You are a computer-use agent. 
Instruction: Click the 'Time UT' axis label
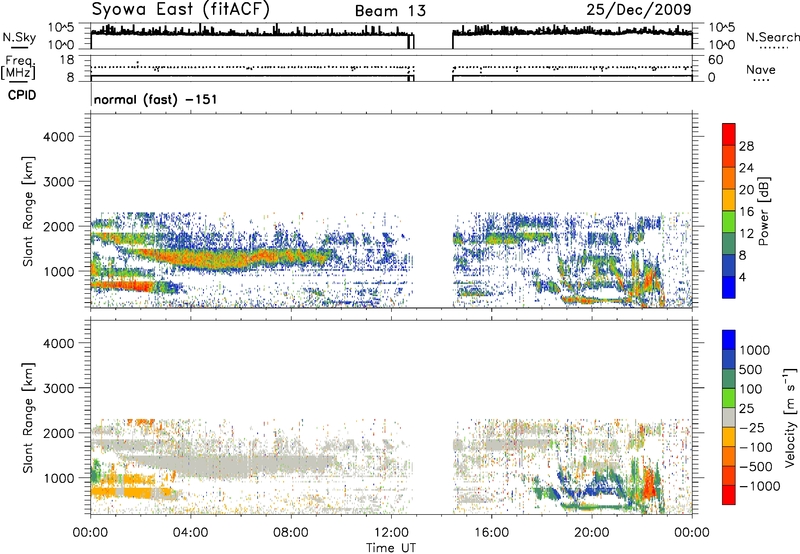pos(391,547)
